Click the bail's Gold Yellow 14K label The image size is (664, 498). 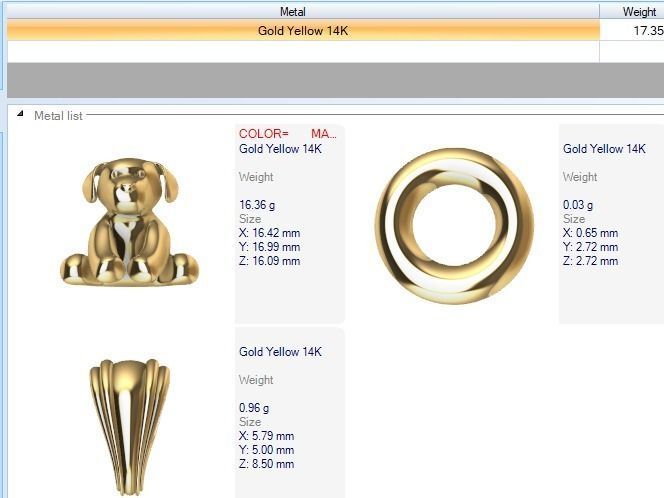click(x=280, y=351)
